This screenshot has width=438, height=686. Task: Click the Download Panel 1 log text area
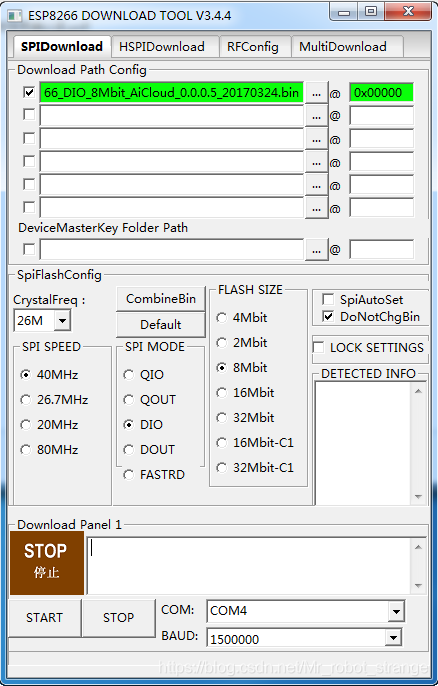[249, 565]
